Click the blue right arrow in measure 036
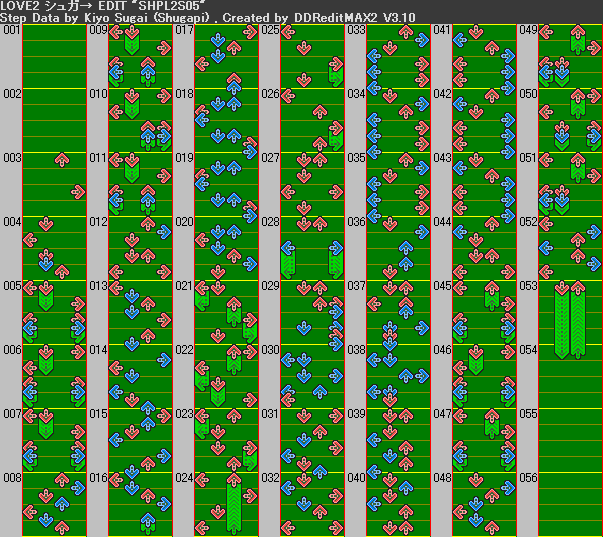This screenshot has width=603, height=537. pos(422,232)
